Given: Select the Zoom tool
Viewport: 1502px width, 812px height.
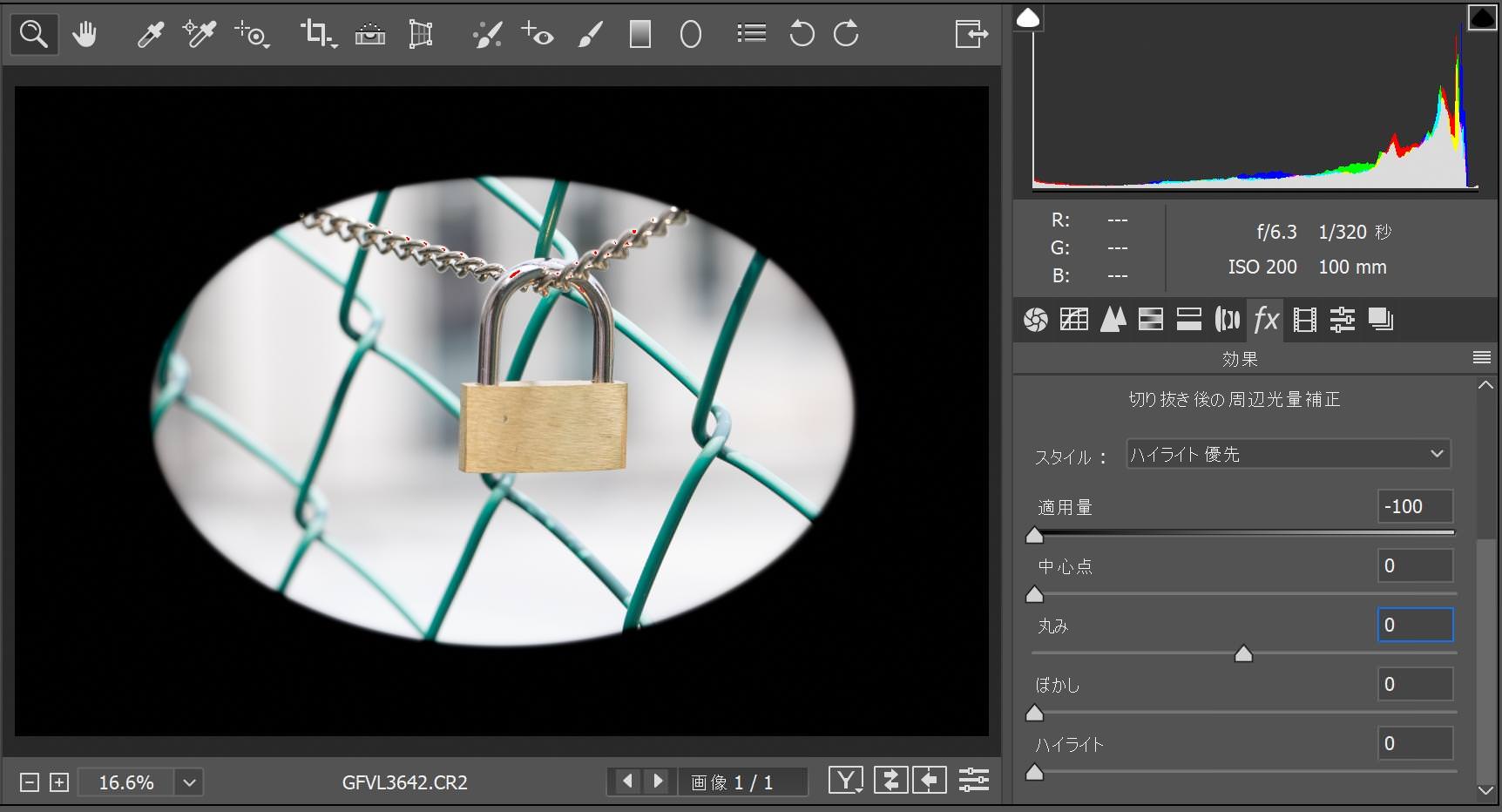Looking at the screenshot, I should pos(34,35).
